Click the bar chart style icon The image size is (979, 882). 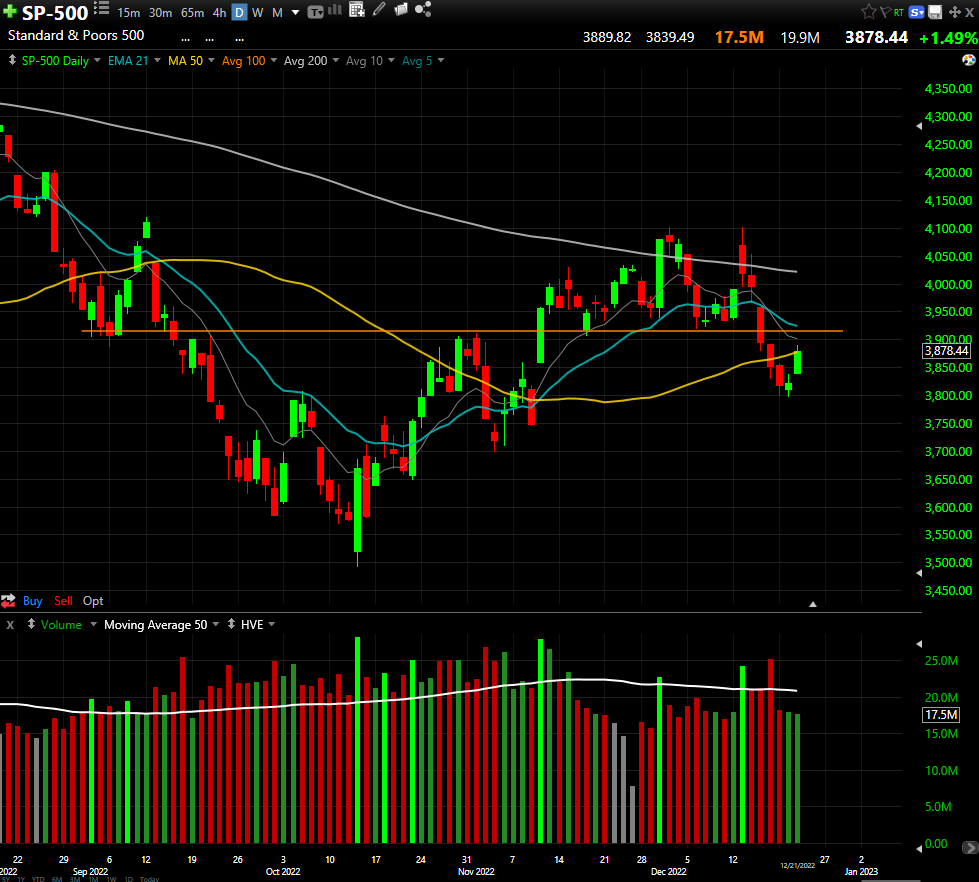coord(335,9)
